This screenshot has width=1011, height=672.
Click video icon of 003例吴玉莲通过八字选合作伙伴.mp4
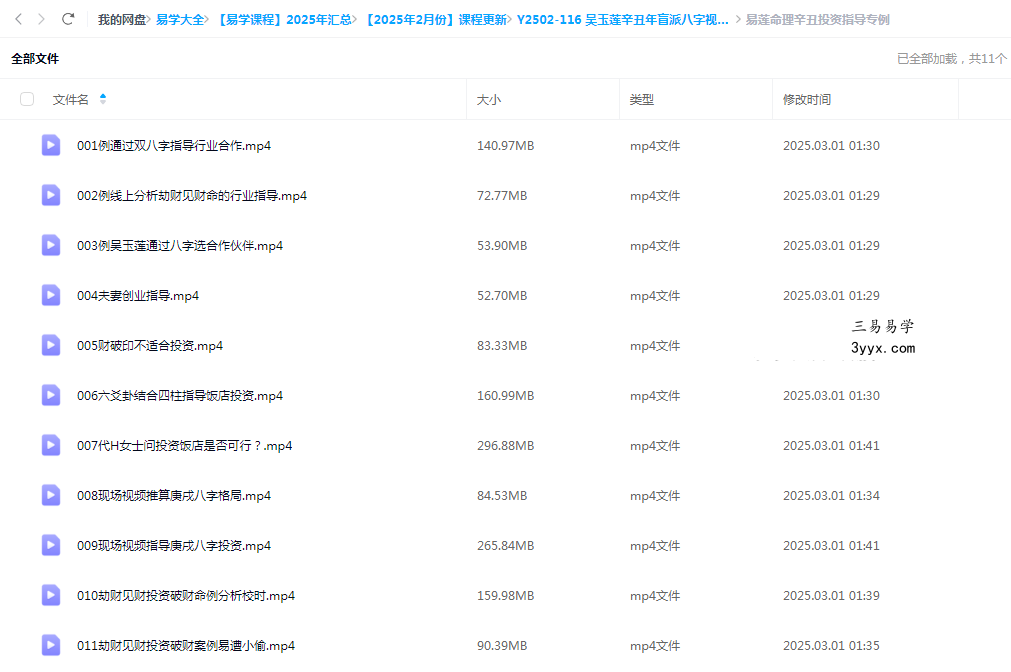(x=51, y=245)
